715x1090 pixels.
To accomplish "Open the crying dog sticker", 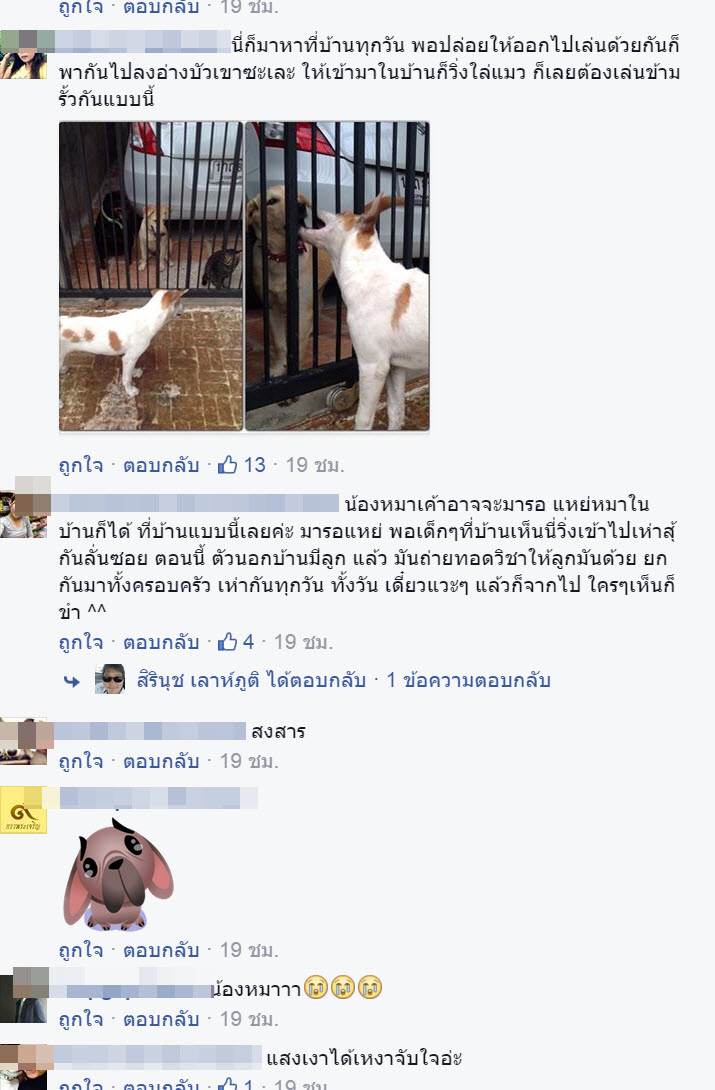I will [119, 875].
